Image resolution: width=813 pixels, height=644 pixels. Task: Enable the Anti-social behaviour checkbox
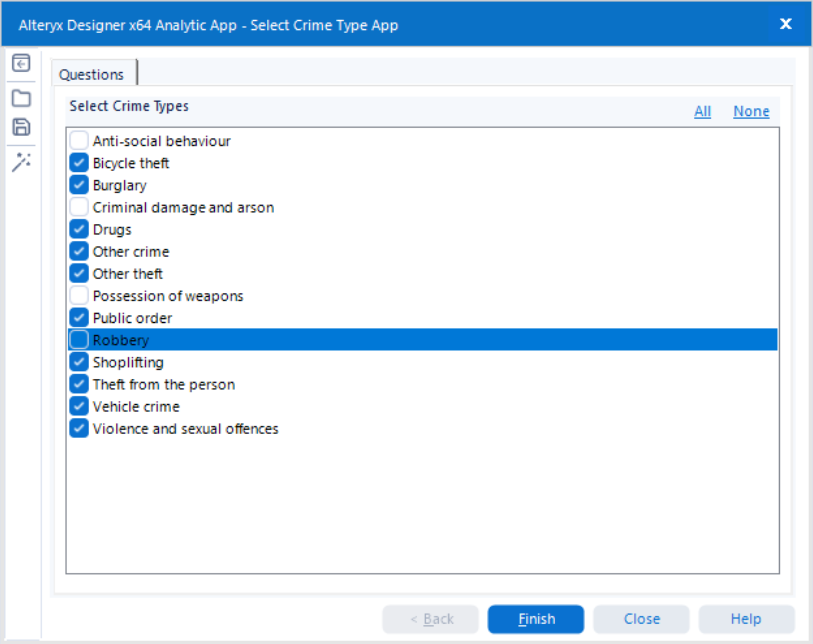pyautogui.click(x=79, y=141)
